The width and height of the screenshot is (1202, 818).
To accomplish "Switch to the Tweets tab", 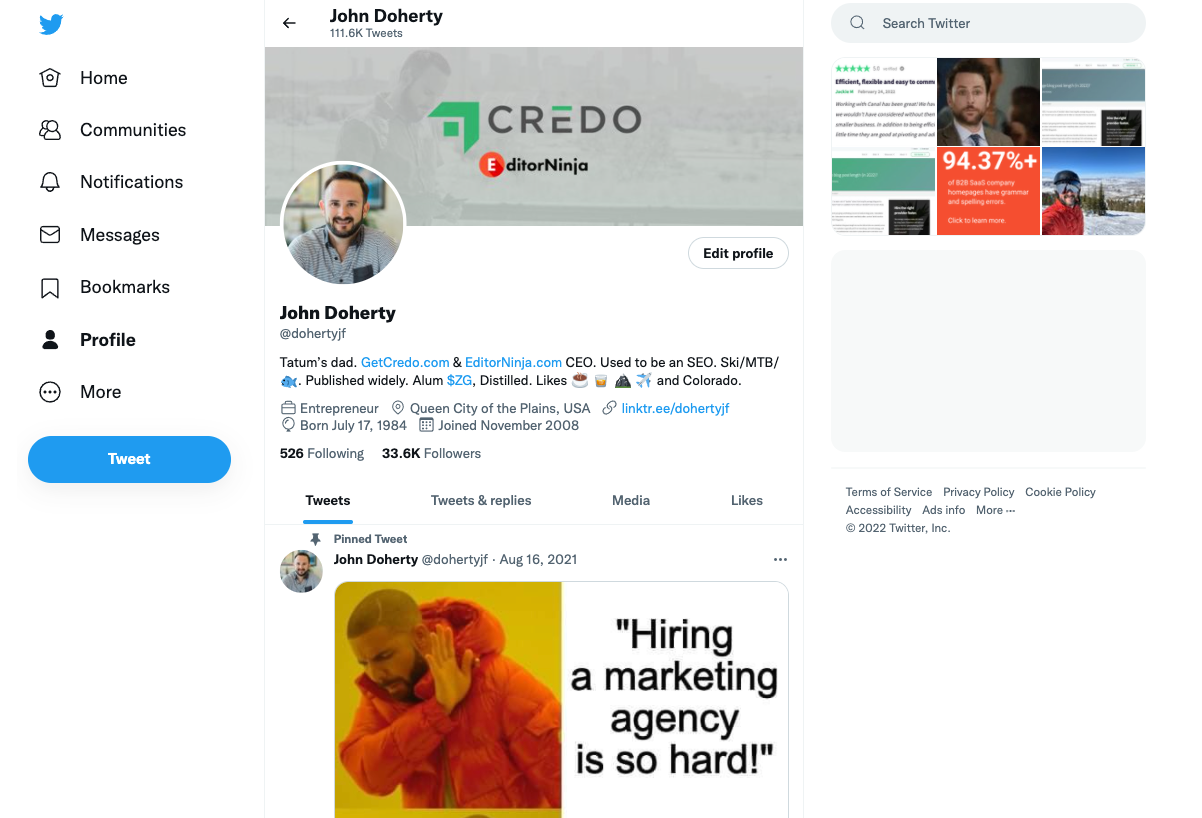I will coord(328,500).
